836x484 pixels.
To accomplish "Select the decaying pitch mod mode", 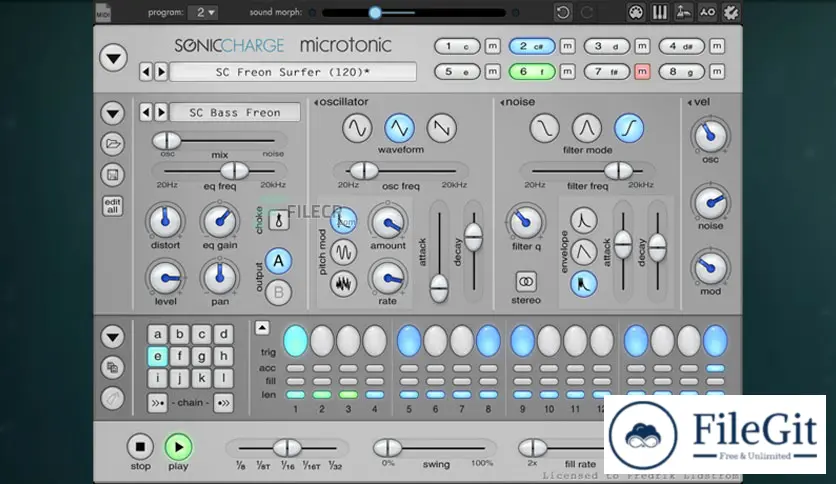I will tap(343, 221).
